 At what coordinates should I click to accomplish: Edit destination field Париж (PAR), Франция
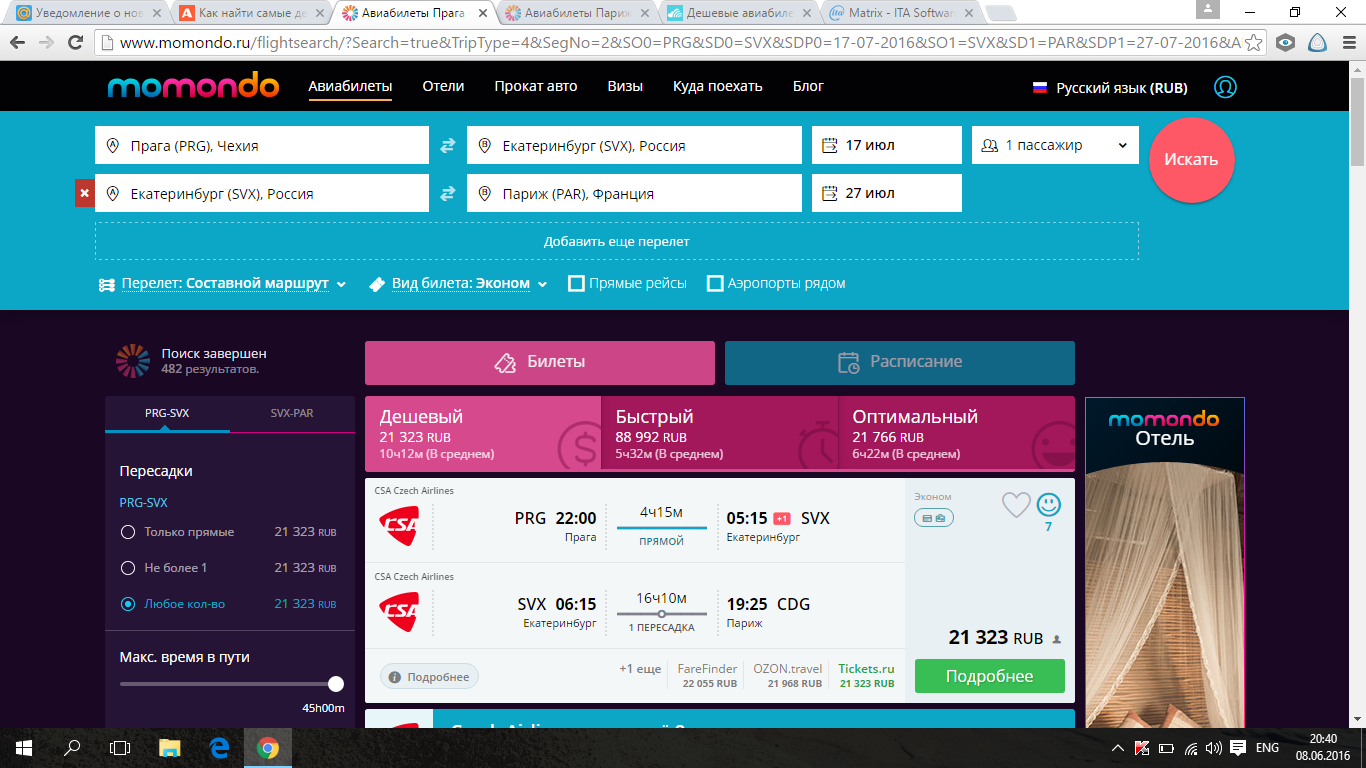click(x=634, y=193)
